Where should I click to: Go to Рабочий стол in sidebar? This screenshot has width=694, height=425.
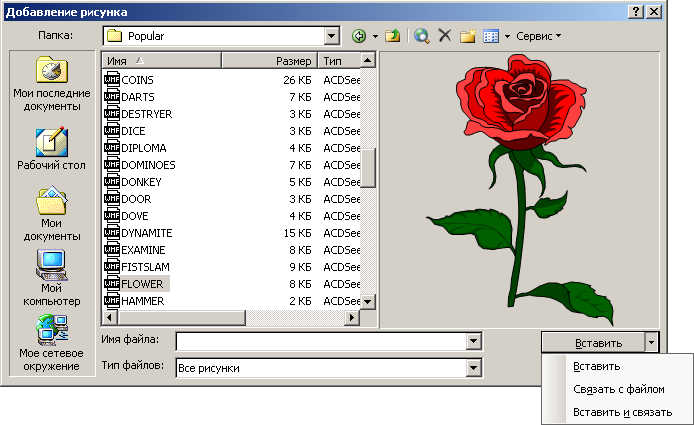[x=51, y=149]
